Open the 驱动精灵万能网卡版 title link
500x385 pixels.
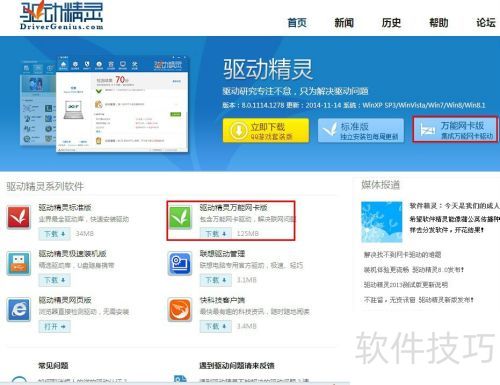(233, 207)
